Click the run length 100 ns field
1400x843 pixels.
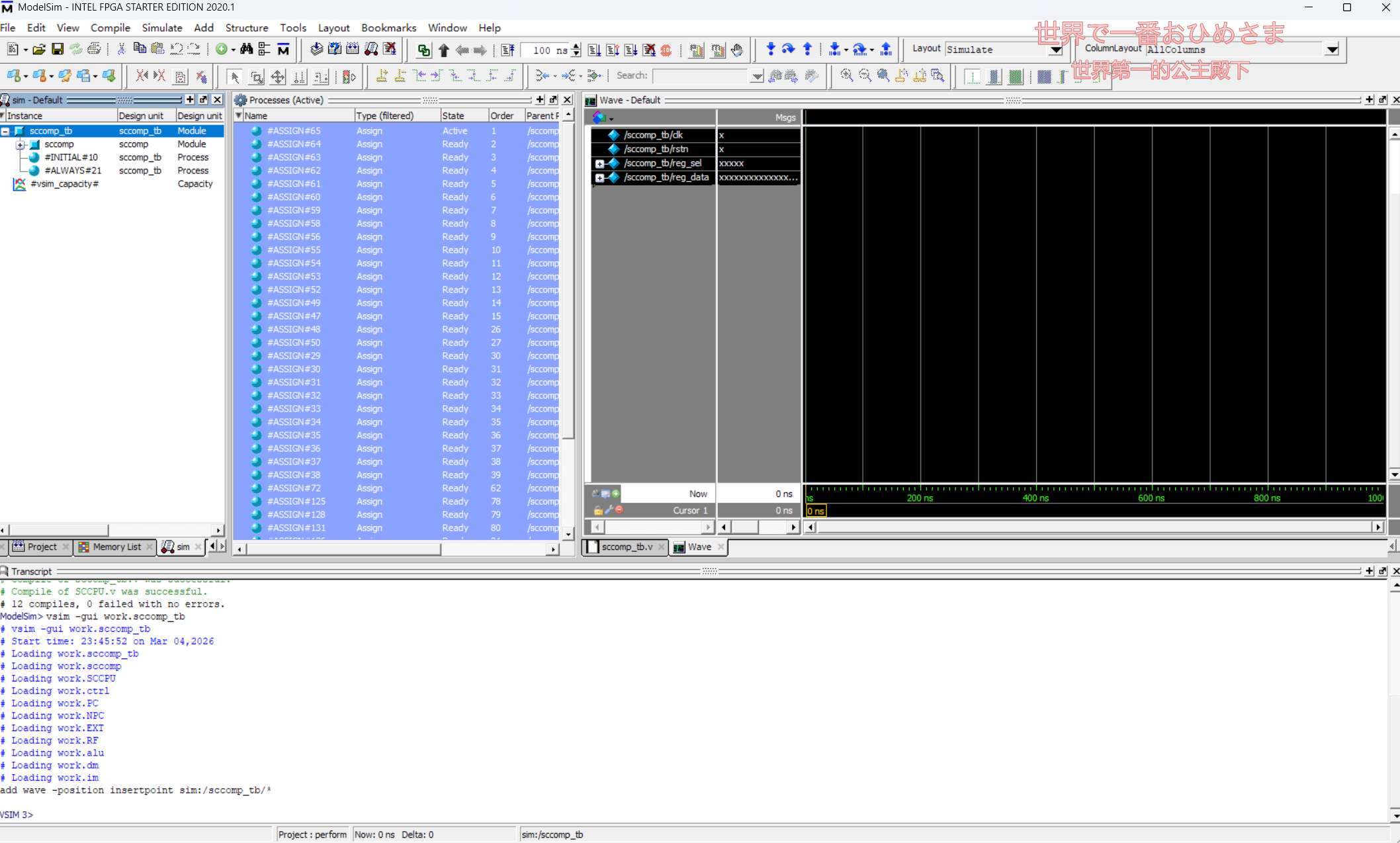[x=544, y=50]
